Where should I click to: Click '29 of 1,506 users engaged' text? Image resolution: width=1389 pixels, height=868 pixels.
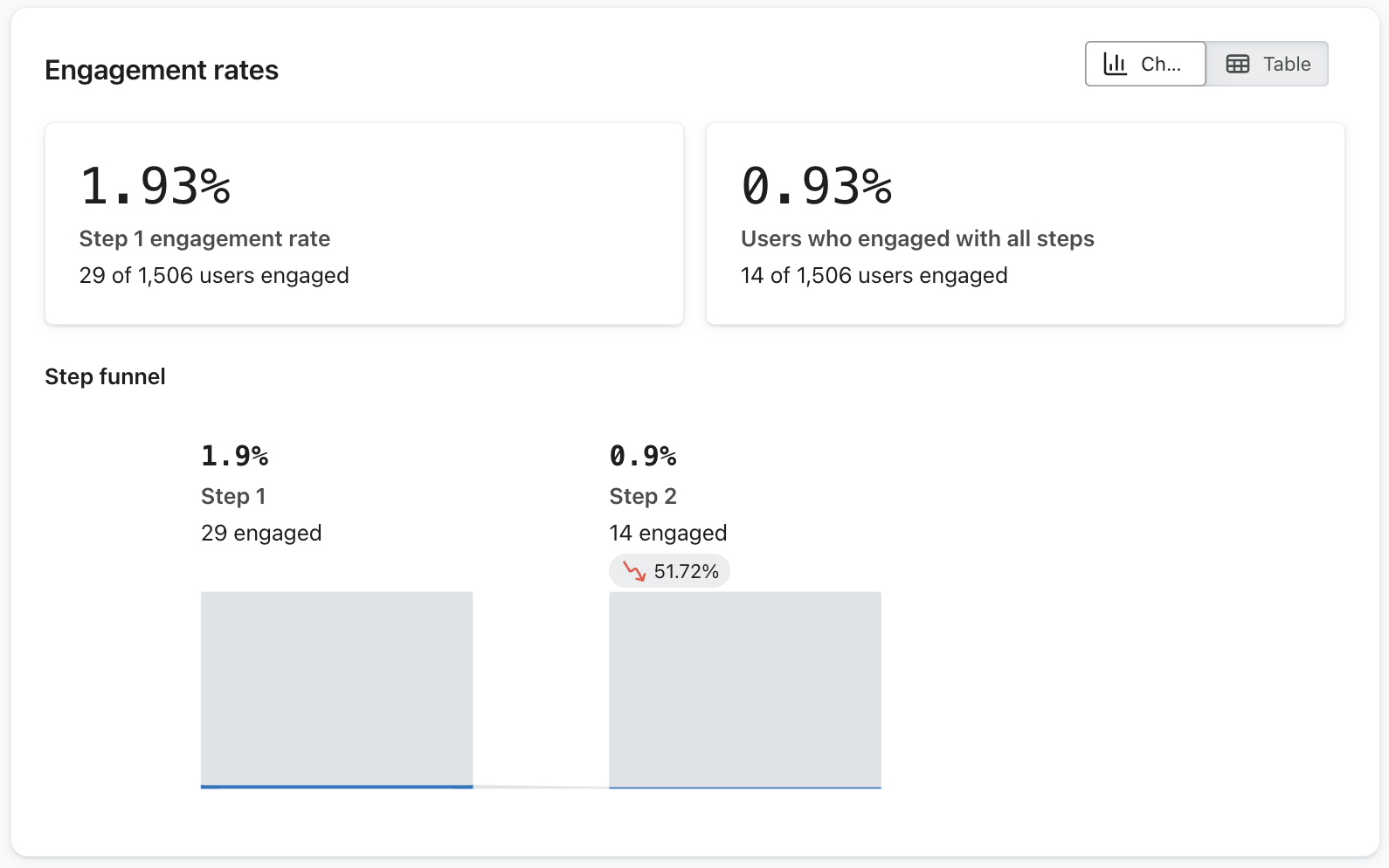coord(214,275)
